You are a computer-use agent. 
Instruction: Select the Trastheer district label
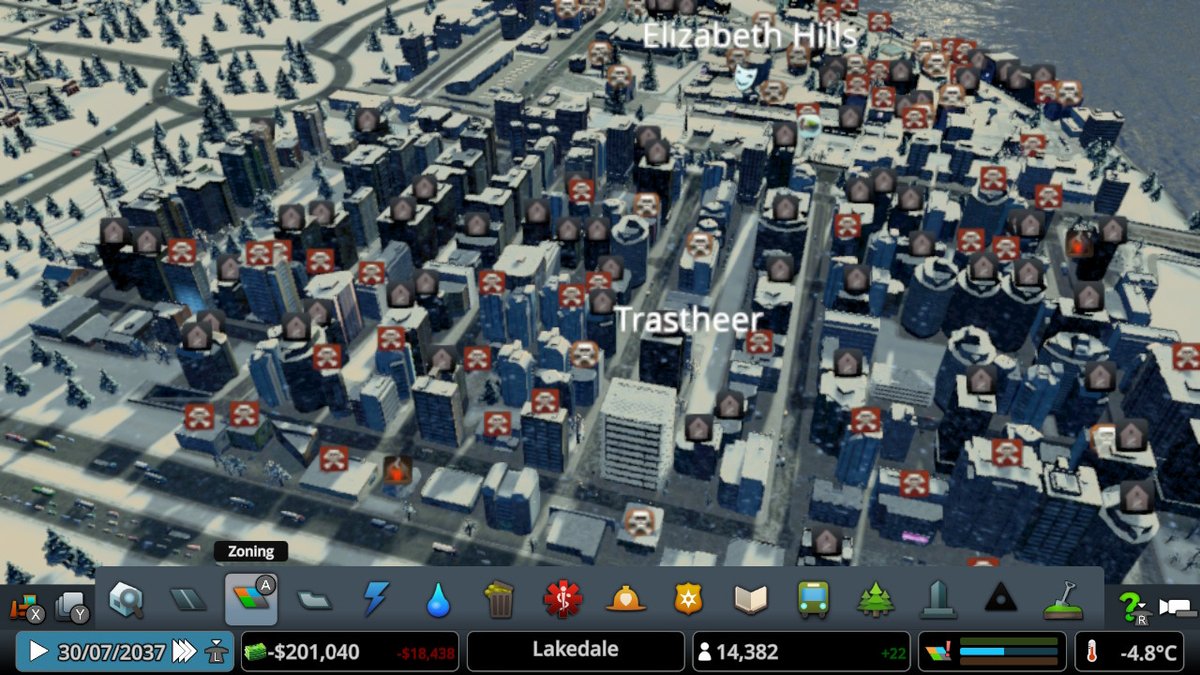pos(688,320)
